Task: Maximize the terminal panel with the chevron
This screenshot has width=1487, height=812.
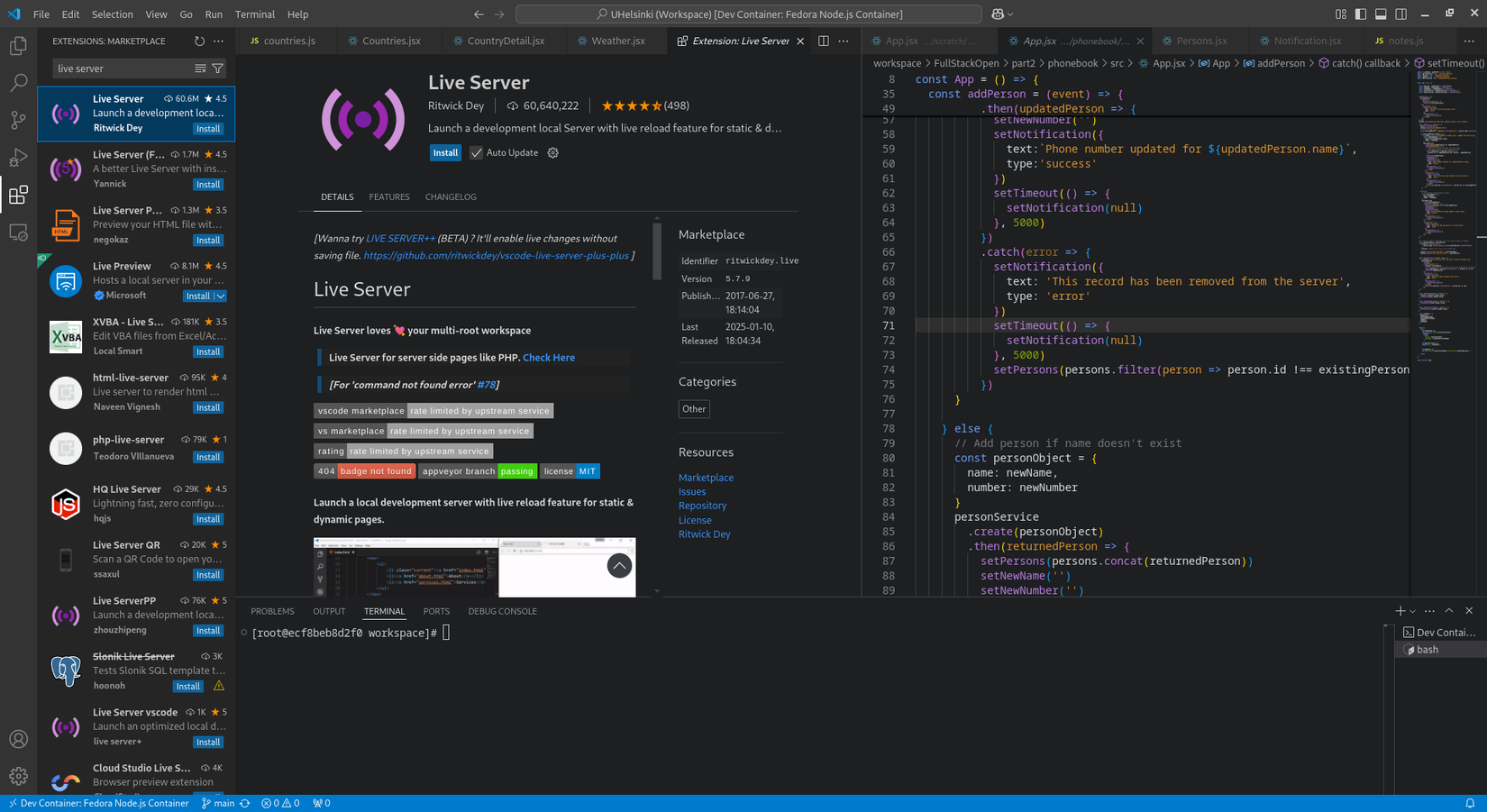Action: click(x=1448, y=610)
